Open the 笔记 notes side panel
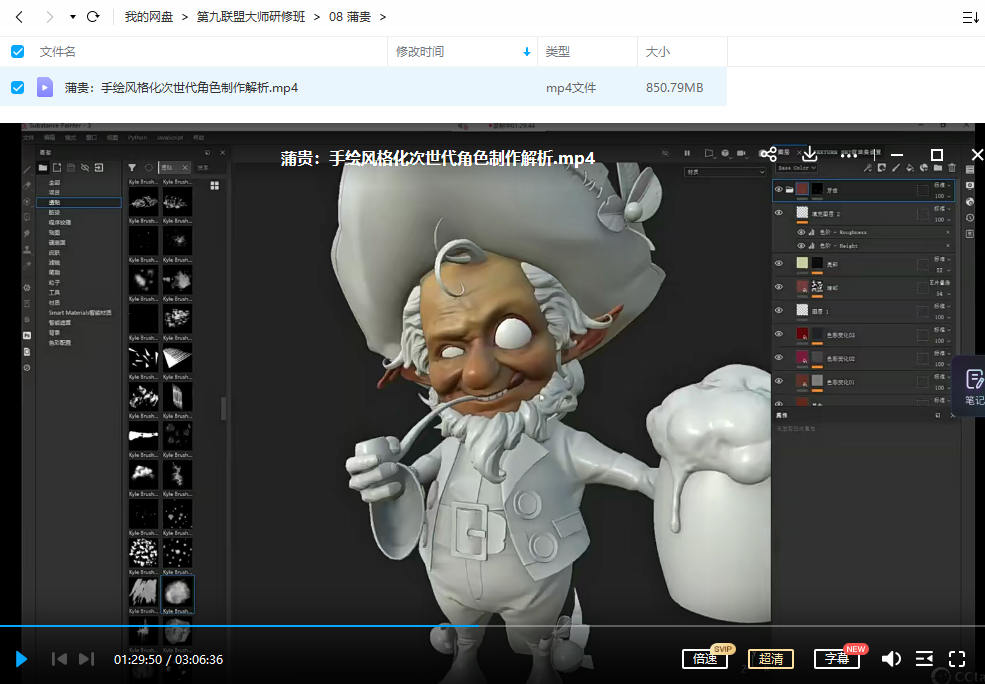Image resolution: width=985 pixels, height=684 pixels. (x=972, y=387)
